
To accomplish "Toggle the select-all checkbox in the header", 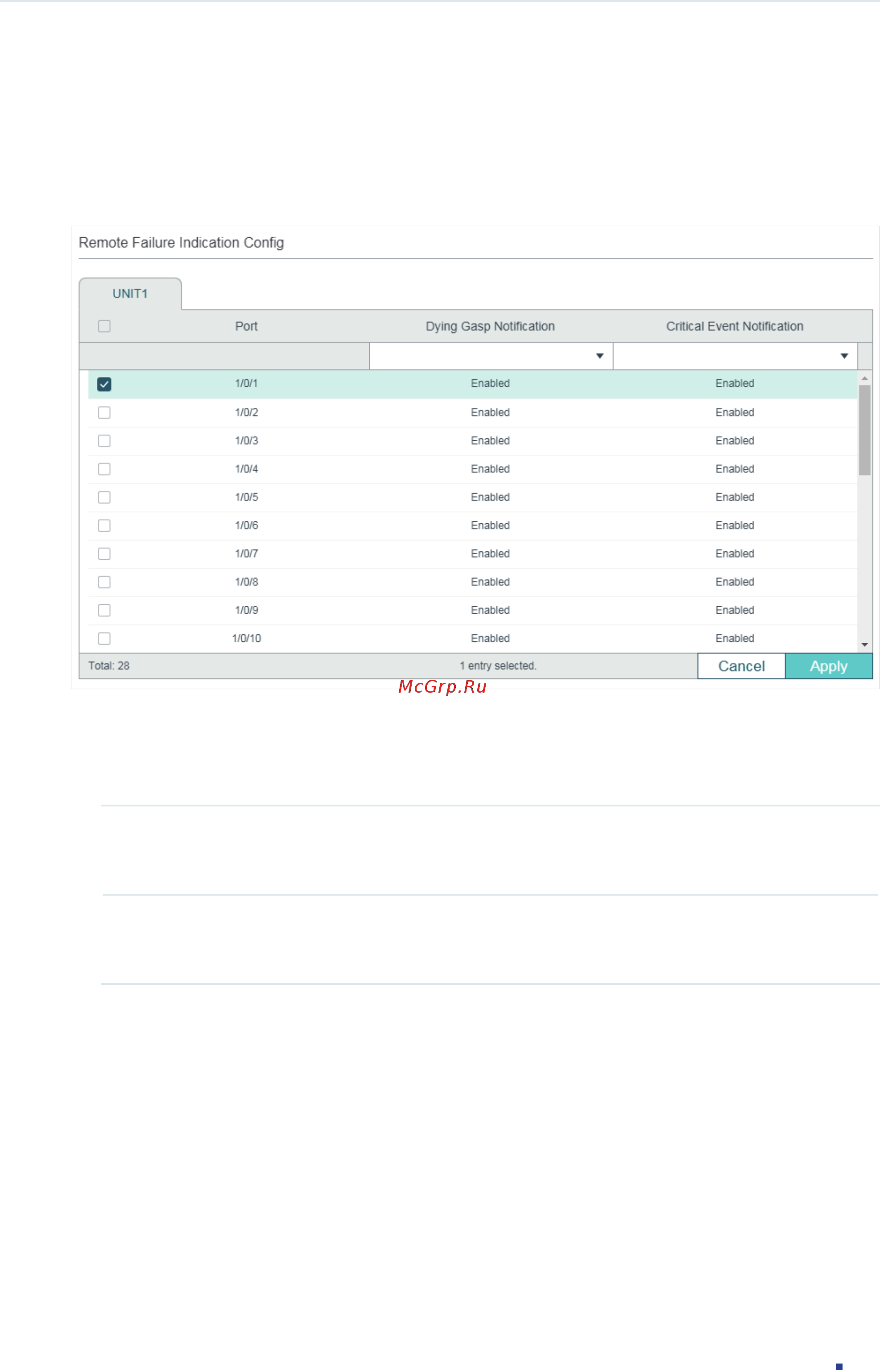I will (104, 326).
